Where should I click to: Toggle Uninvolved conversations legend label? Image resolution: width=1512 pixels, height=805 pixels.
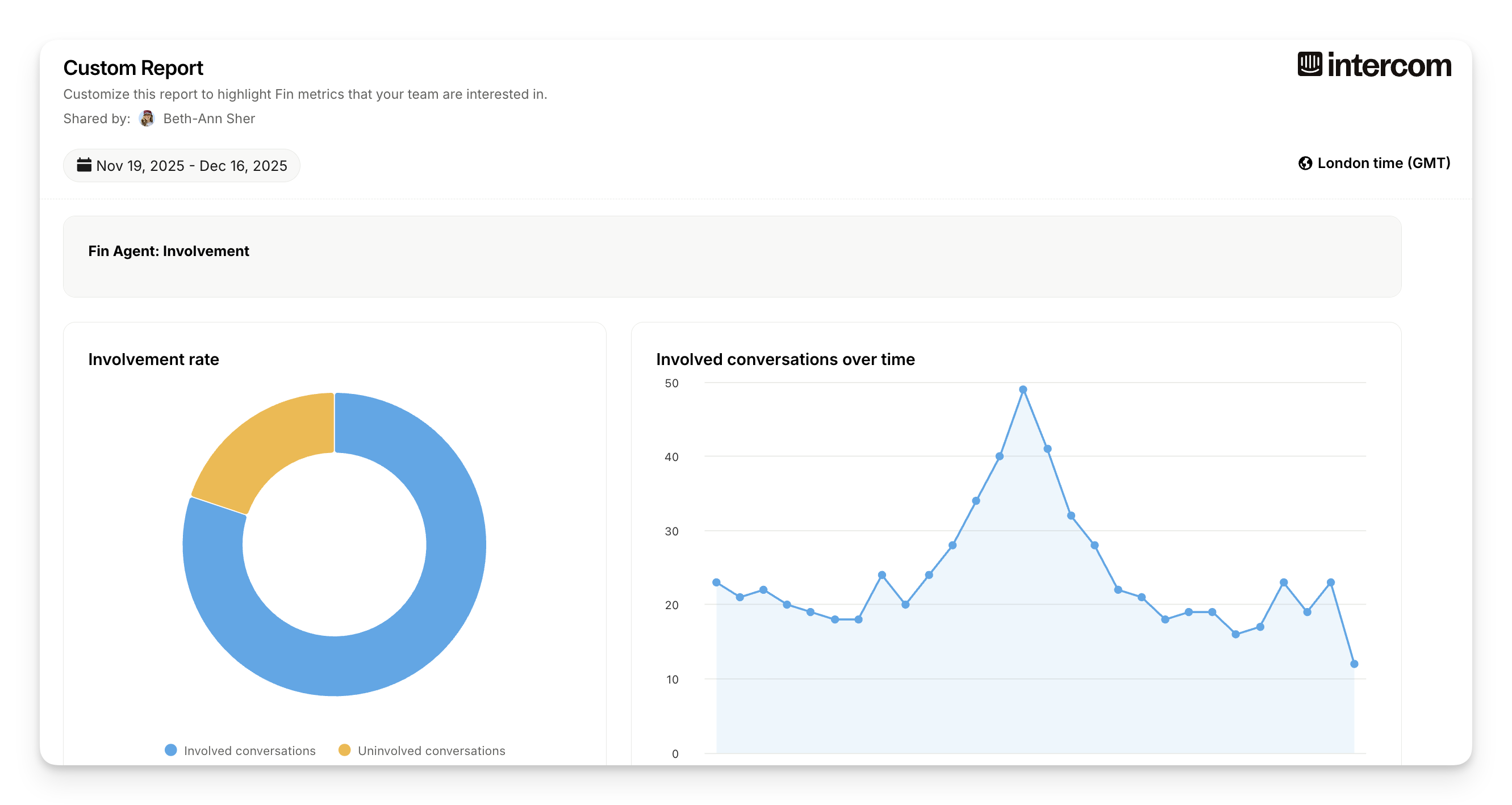point(432,751)
